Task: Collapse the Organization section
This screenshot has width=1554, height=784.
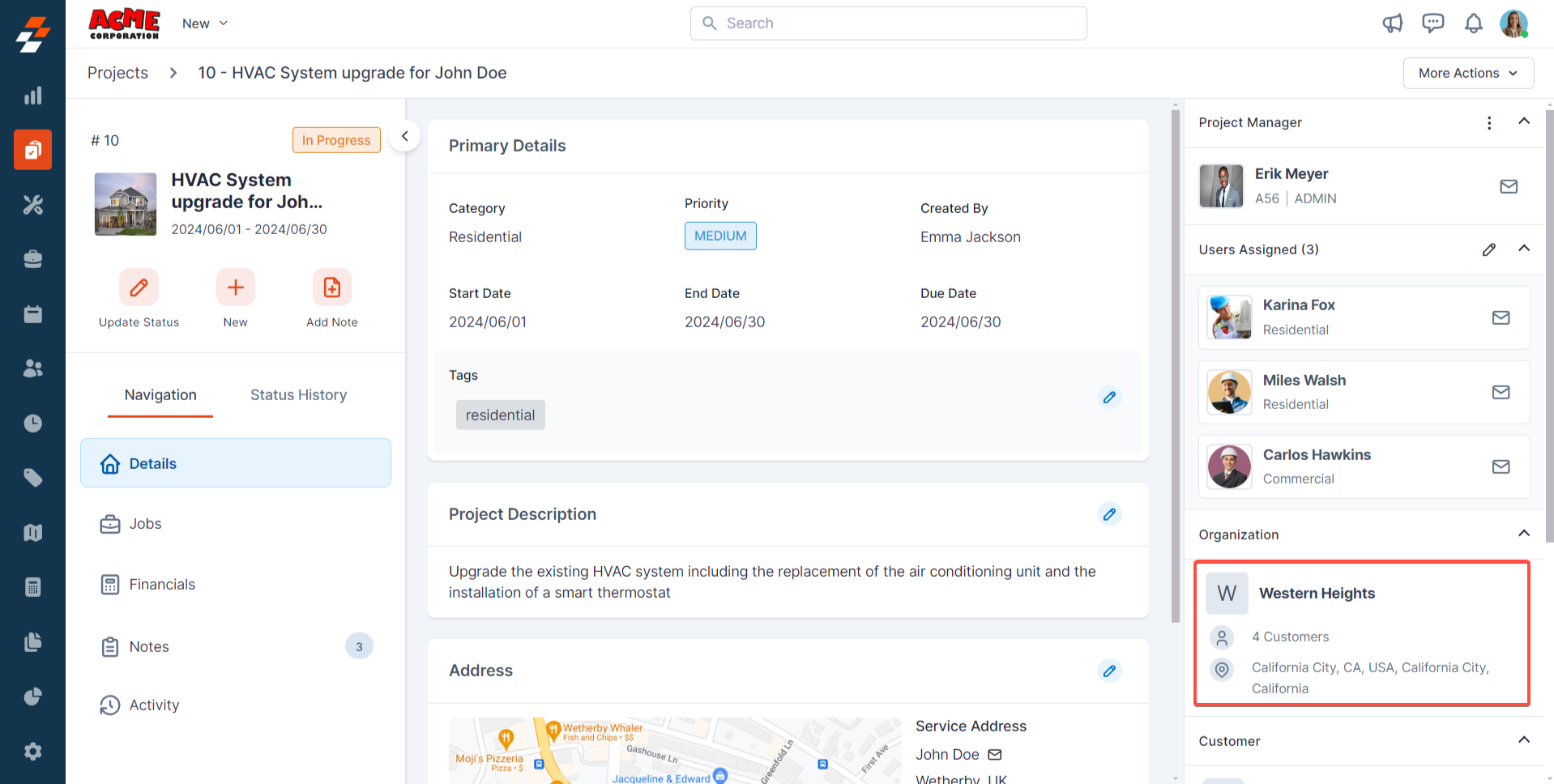Action: click(1523, 534)
